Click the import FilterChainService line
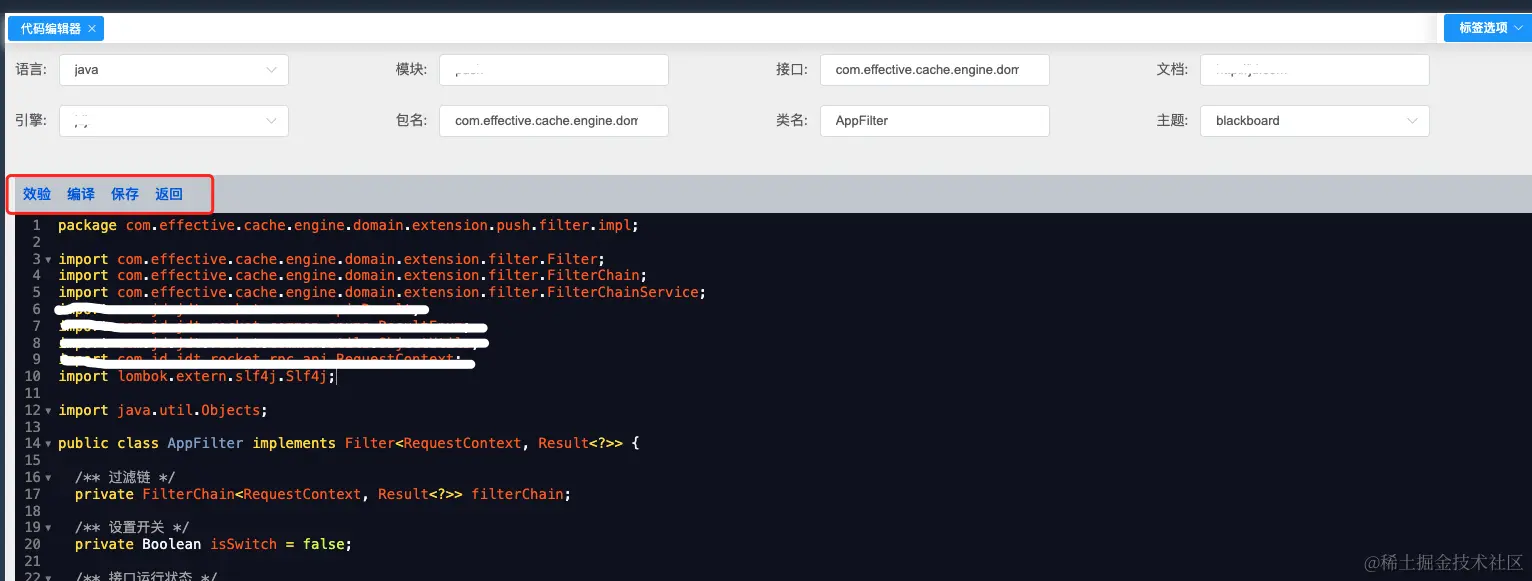1532x581 pixels. pos(382,292)
